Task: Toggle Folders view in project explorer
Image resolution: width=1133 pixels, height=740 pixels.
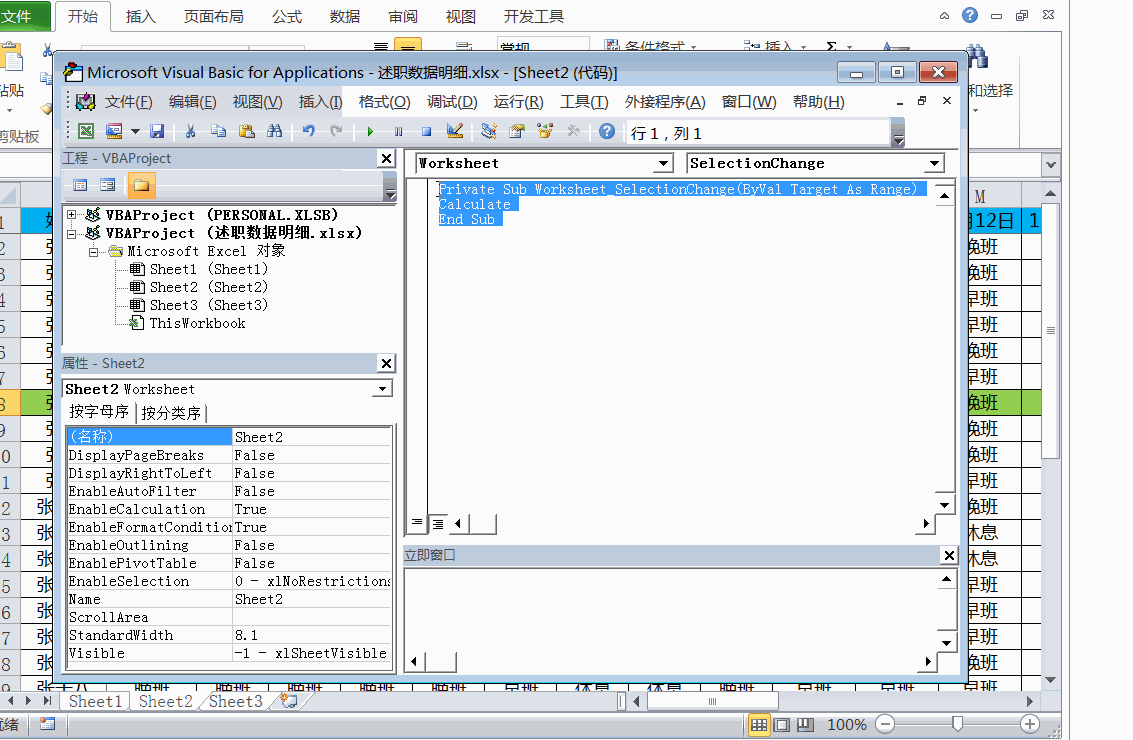Action: tap(141, 185)
